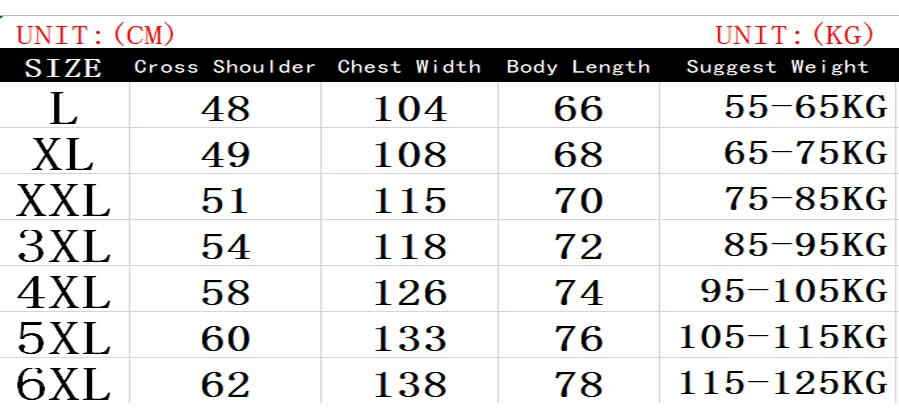
Task: Click the 3XL size cell
Action: coord(62,246)
